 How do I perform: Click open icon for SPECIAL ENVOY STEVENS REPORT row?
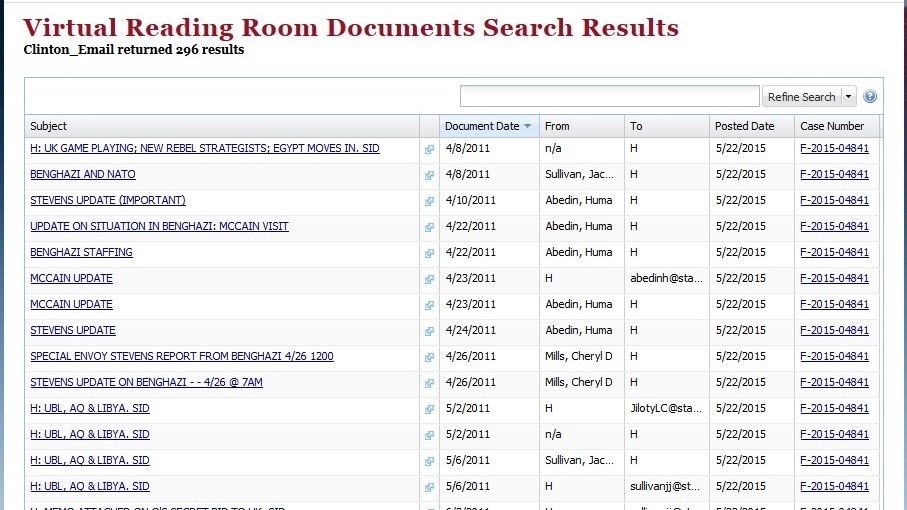pos(429,357)
